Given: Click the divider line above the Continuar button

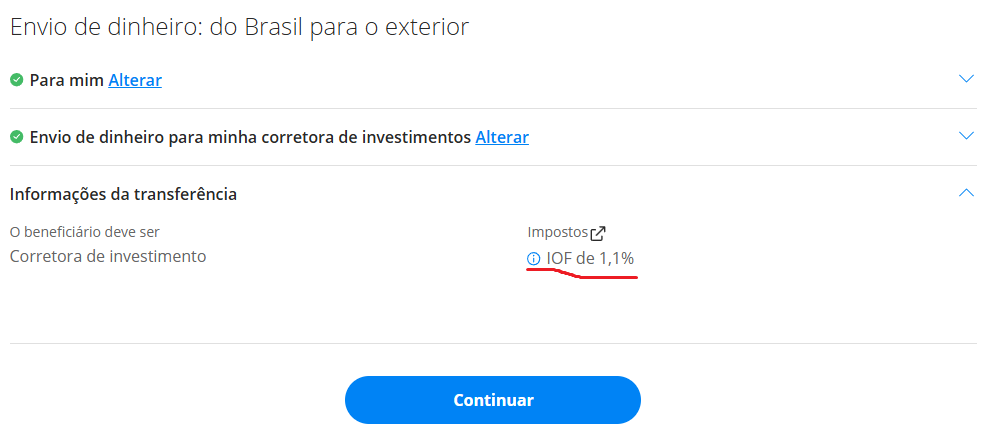Looking at the screenshot, I should [493, 344].
